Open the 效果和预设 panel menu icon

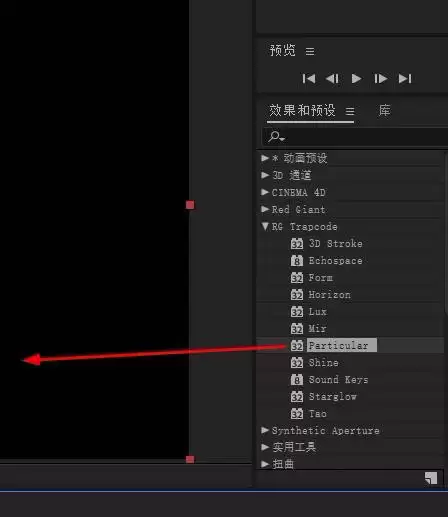tap(350, 111)
